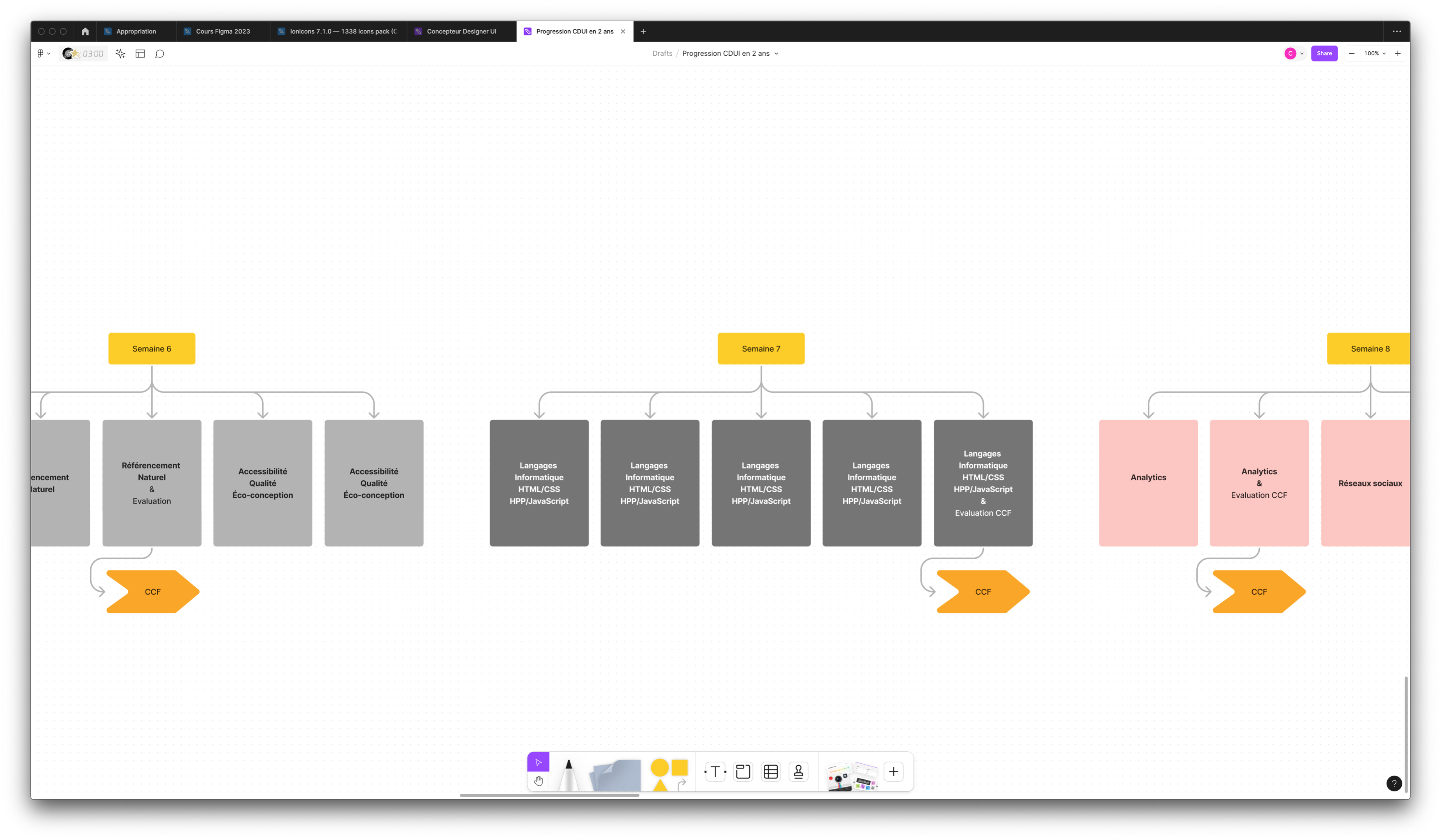The height and width of the screenshot is (840, 1441).
Task: Select the sticky notes tool
Action: pos(616,775)
